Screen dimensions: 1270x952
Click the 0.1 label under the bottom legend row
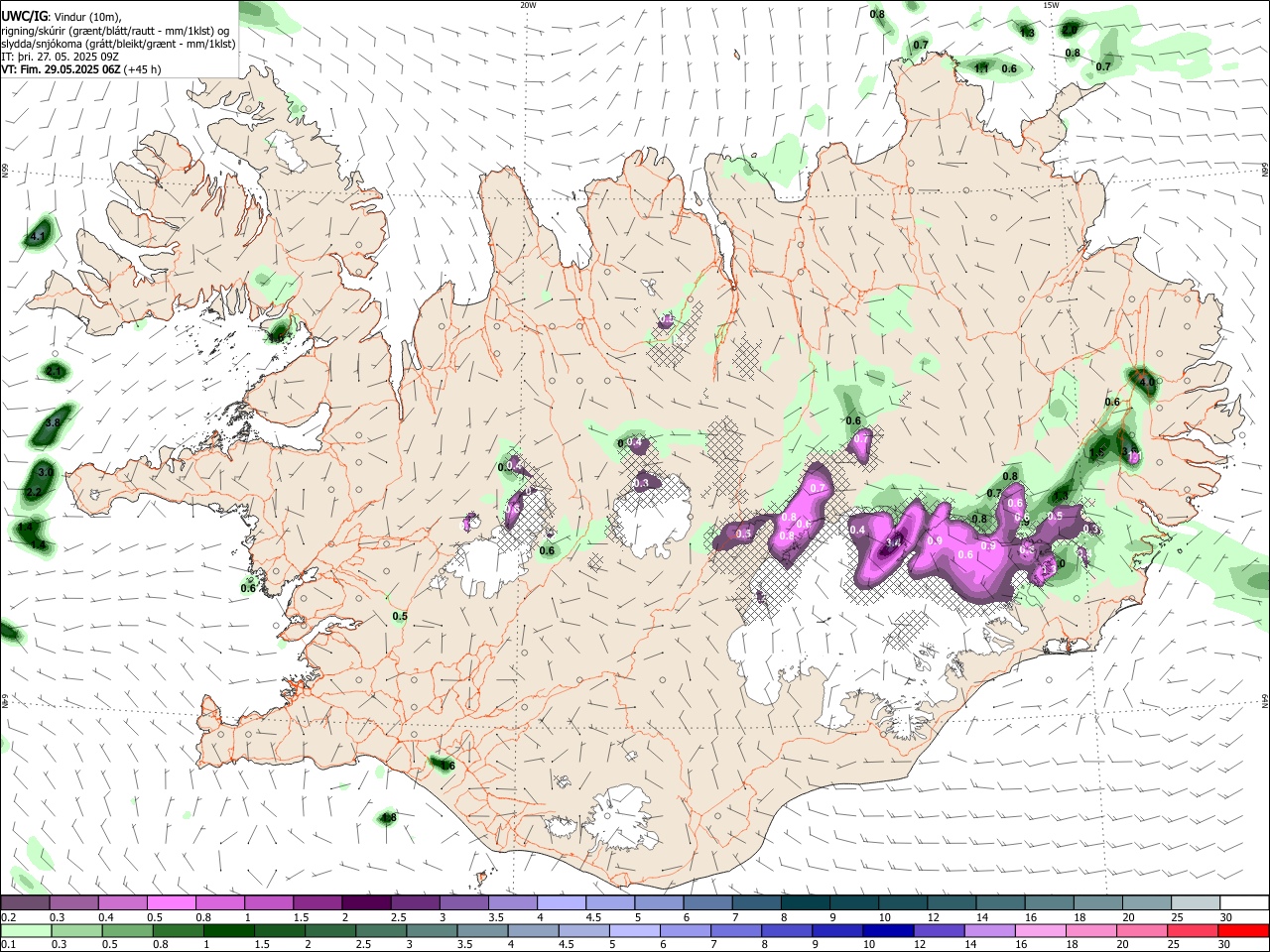coord(7,945)
